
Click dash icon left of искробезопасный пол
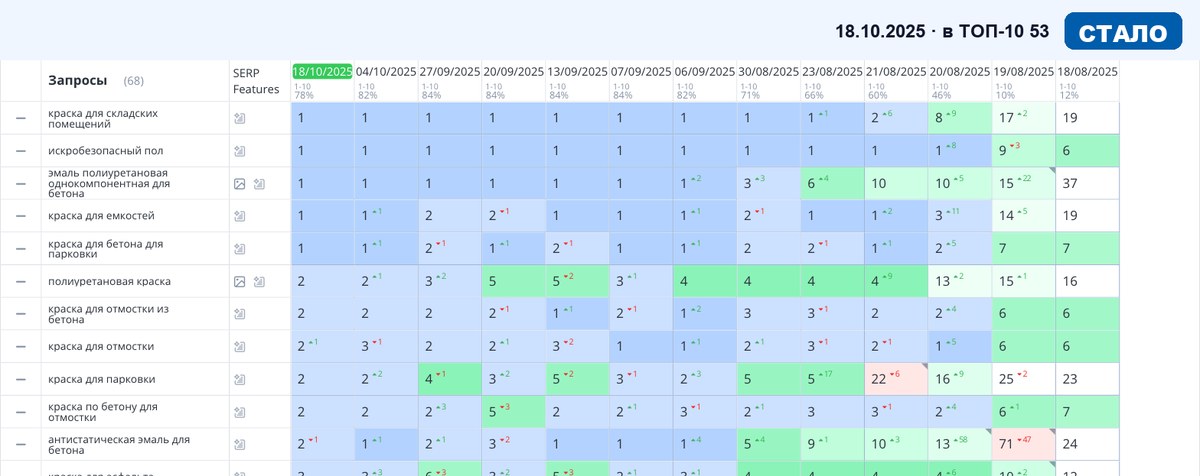[20, 151]
